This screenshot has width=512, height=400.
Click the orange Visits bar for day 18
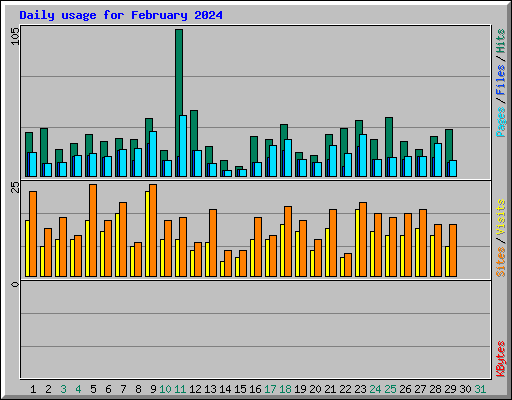(288, 241)
